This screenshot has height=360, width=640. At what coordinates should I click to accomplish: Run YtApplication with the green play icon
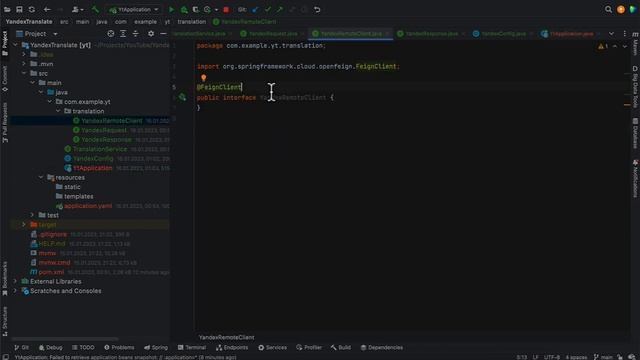tap(171, 9)
